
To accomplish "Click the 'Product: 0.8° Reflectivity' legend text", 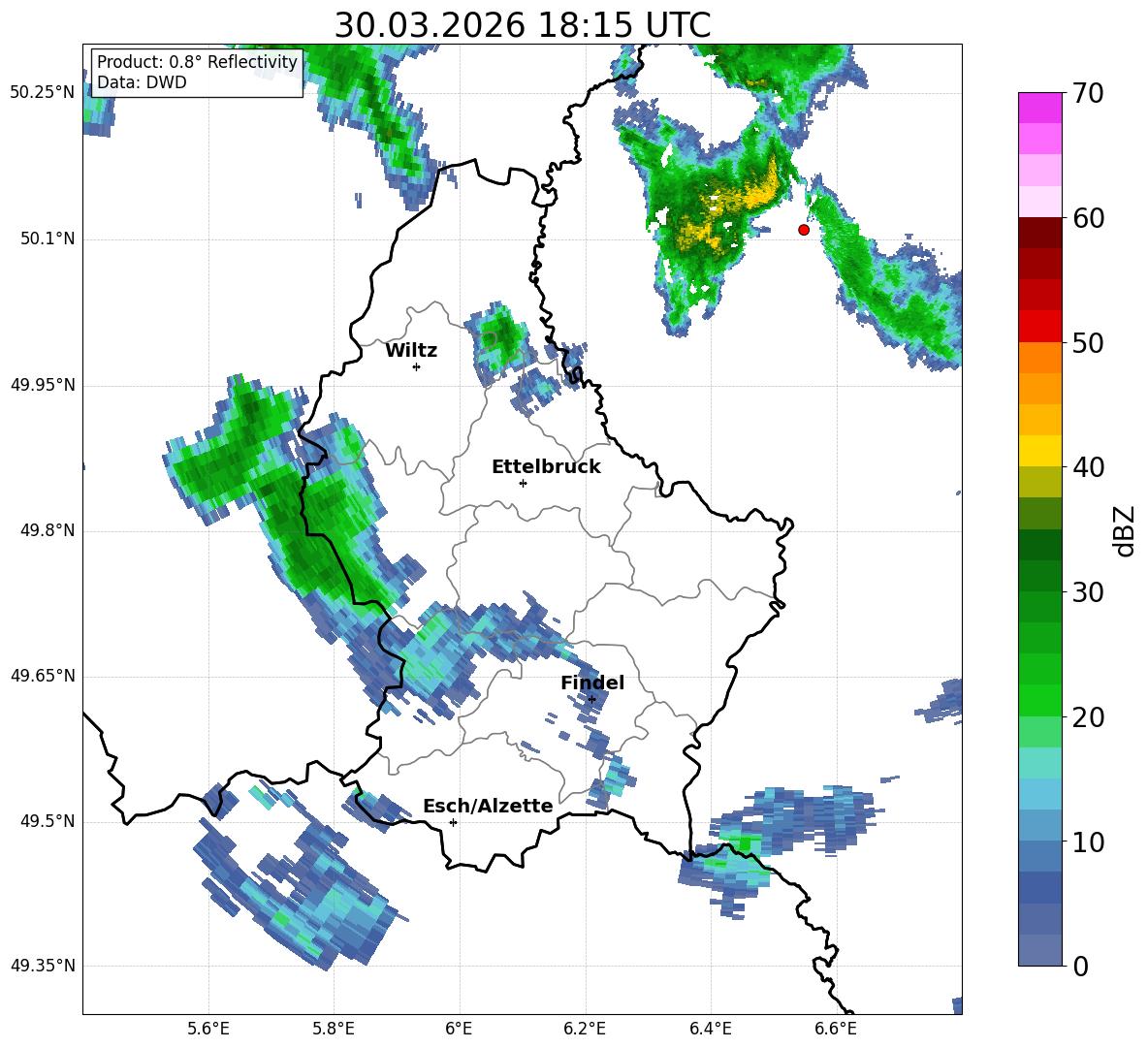I will 197,61.
